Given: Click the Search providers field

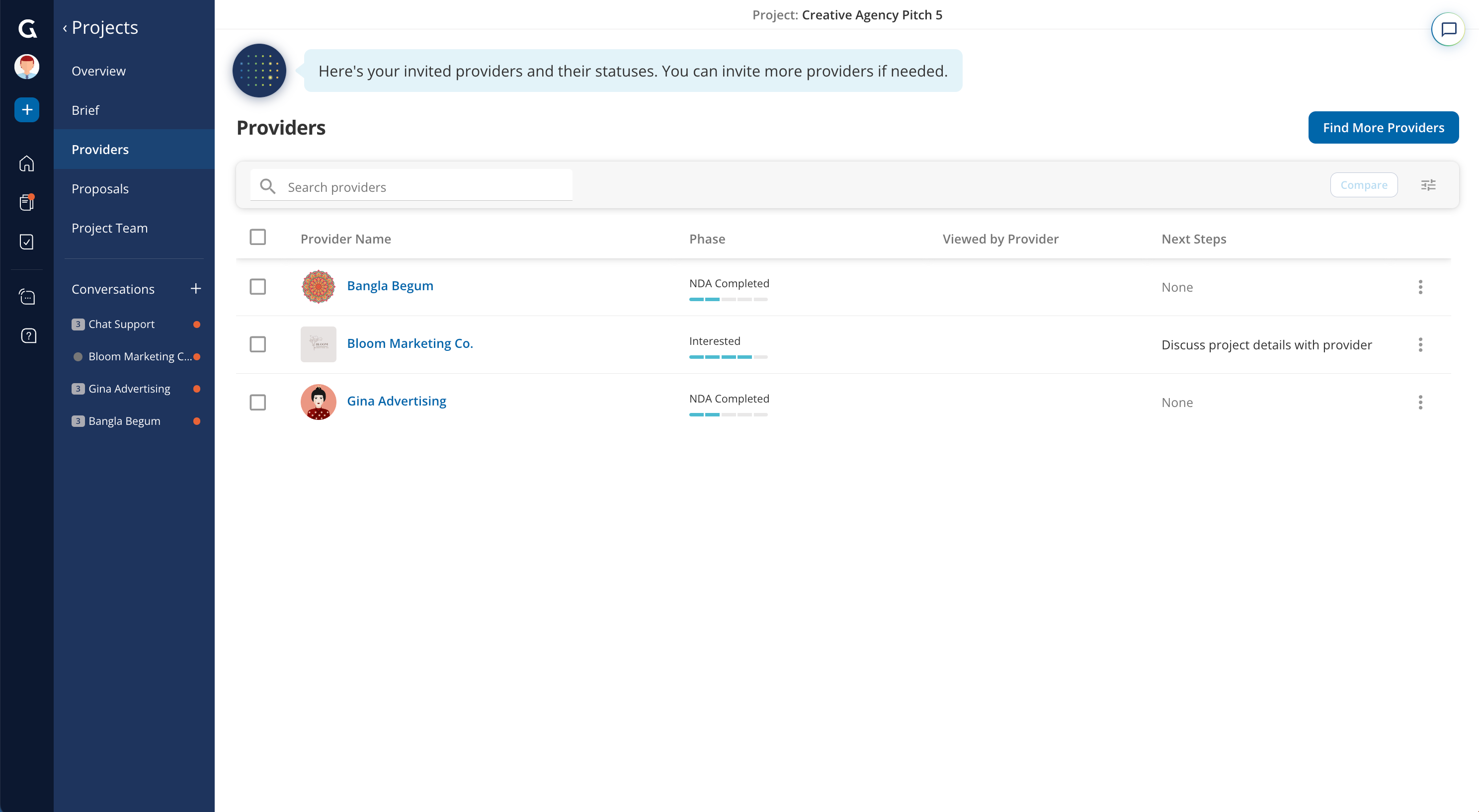Looking at the screenshot, I should (x=425, y=187).
